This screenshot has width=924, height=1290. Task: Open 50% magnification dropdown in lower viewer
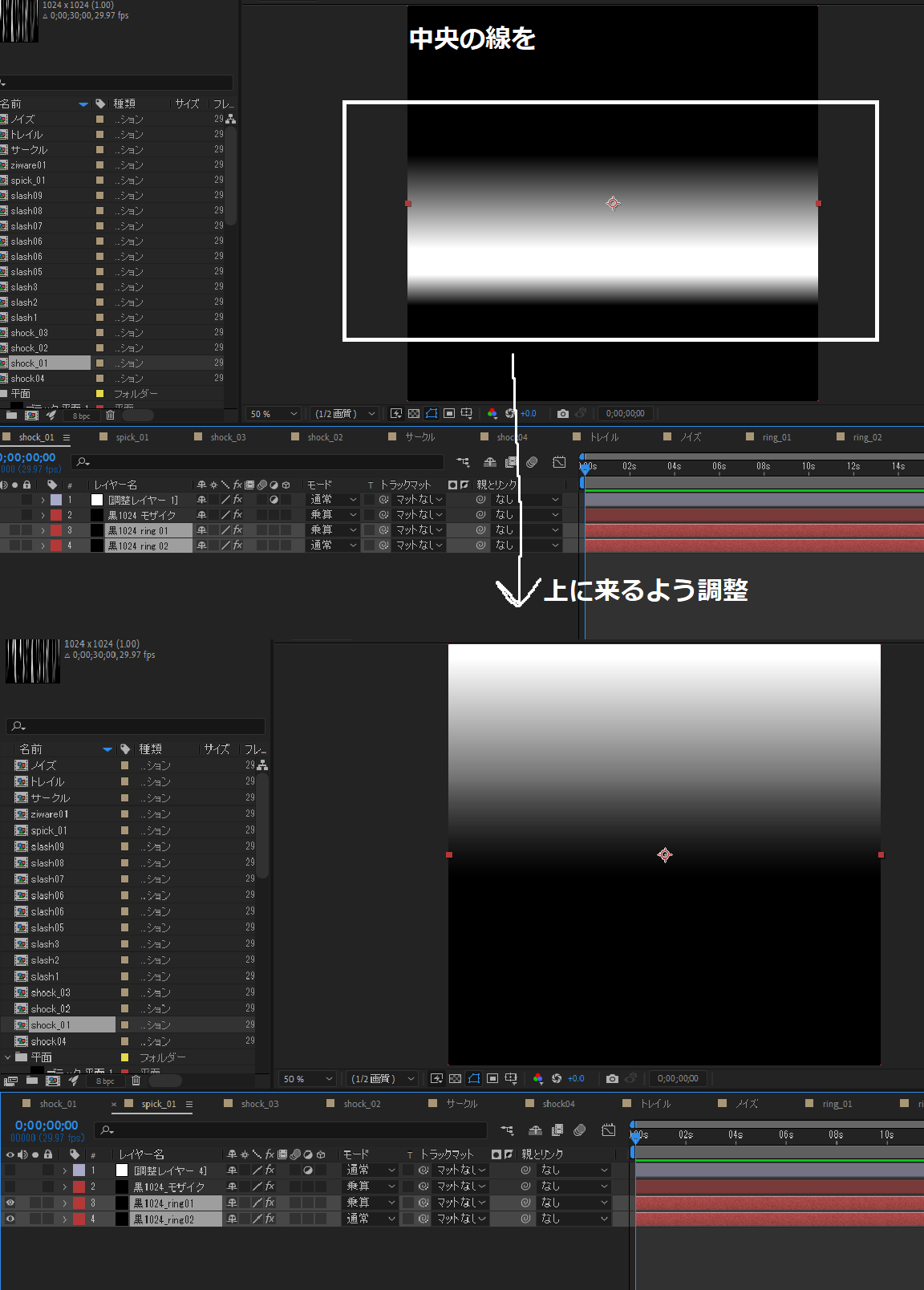[x=306, y=1079]
